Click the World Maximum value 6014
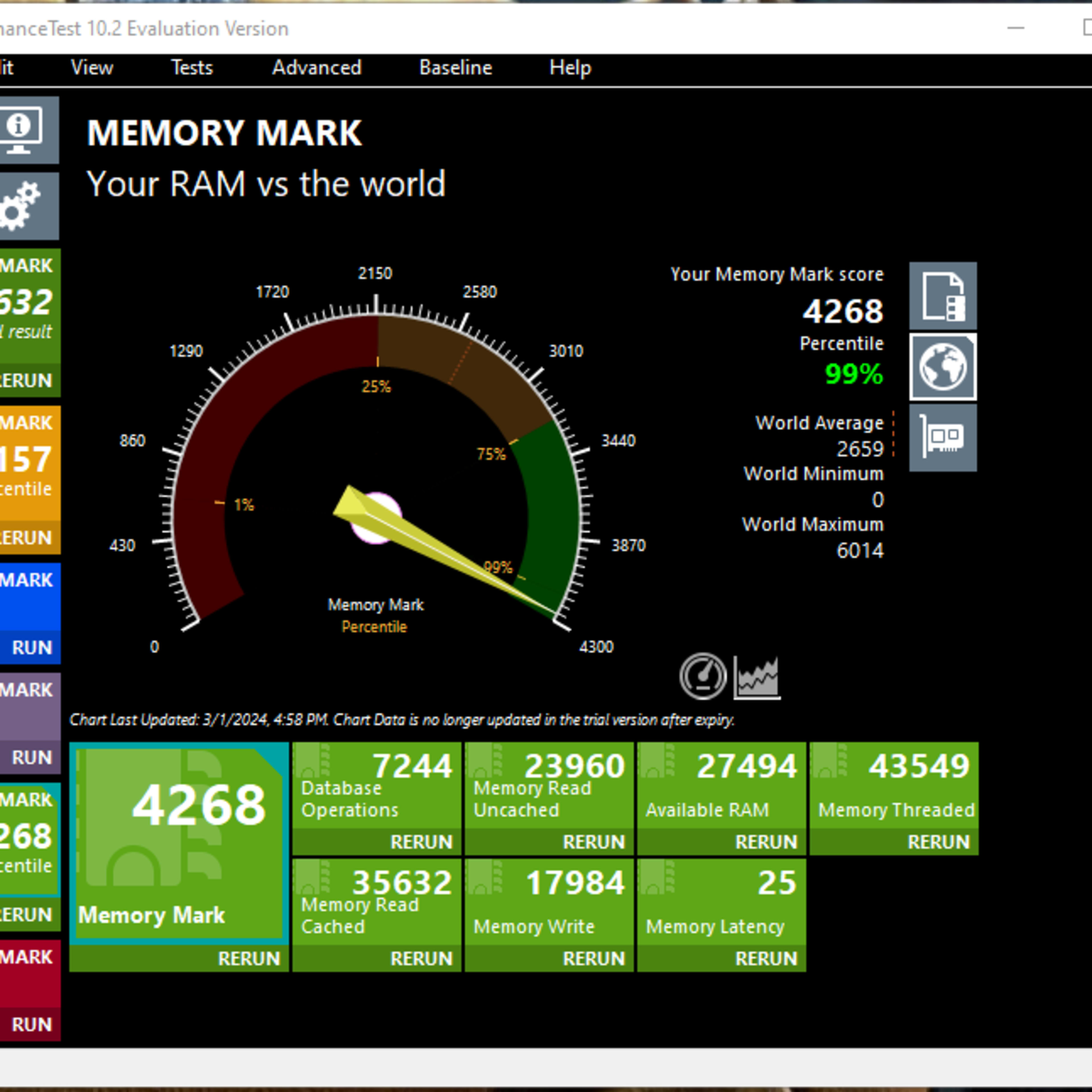The image size is (1092, 1092). (x=860, y=551)
